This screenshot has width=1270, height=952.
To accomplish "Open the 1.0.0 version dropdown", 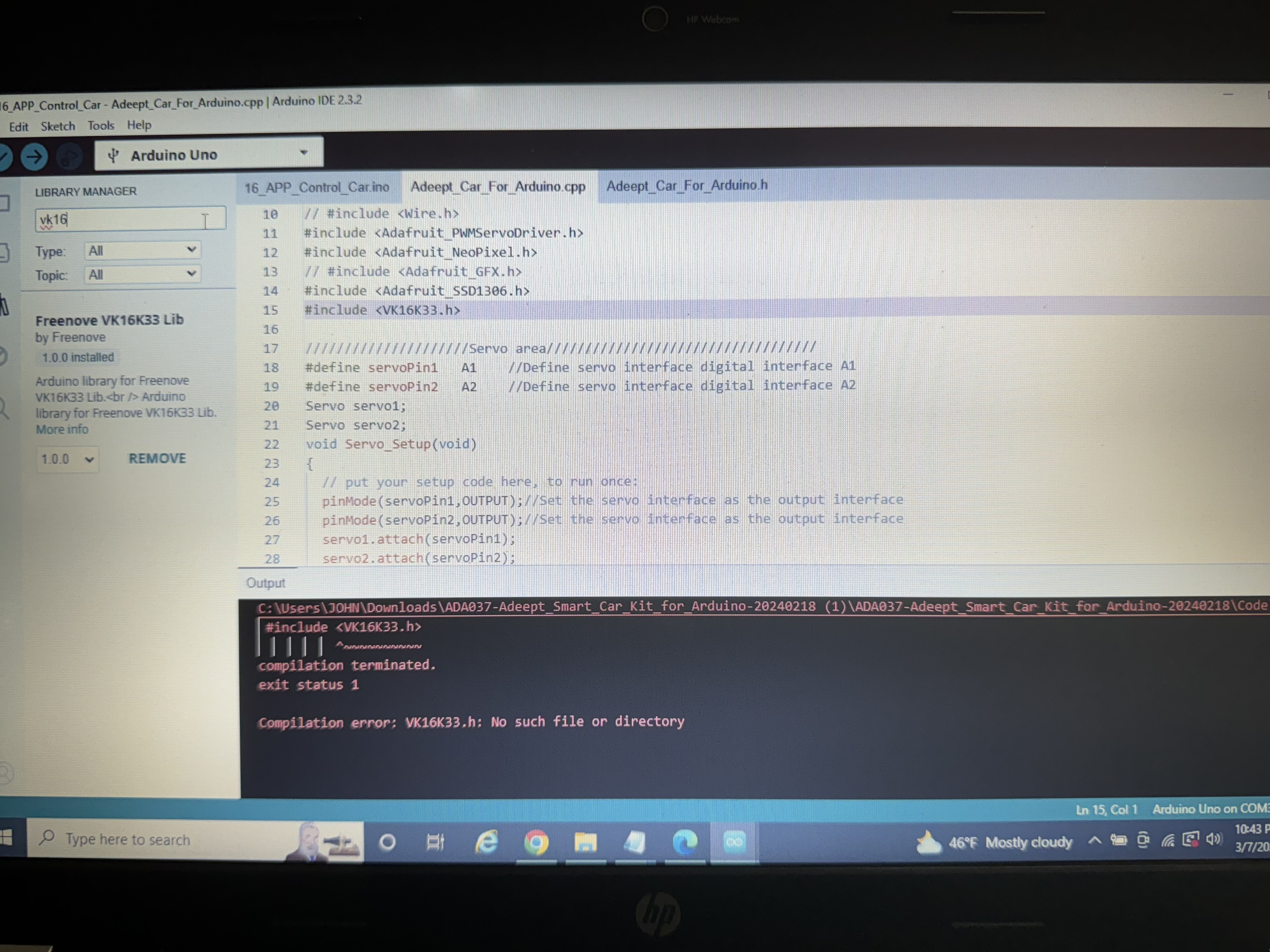I will [67, 459].
